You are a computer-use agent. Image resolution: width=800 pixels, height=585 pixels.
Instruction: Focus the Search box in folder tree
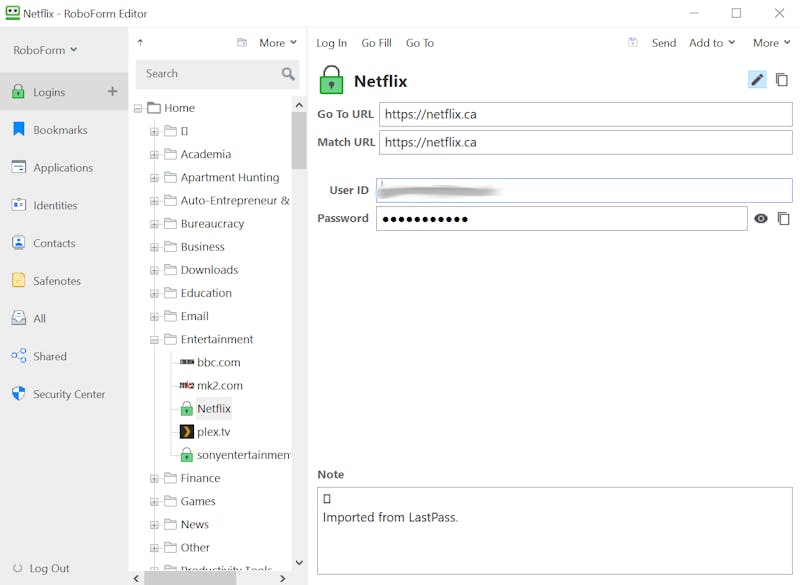click(x=217, y=74)
